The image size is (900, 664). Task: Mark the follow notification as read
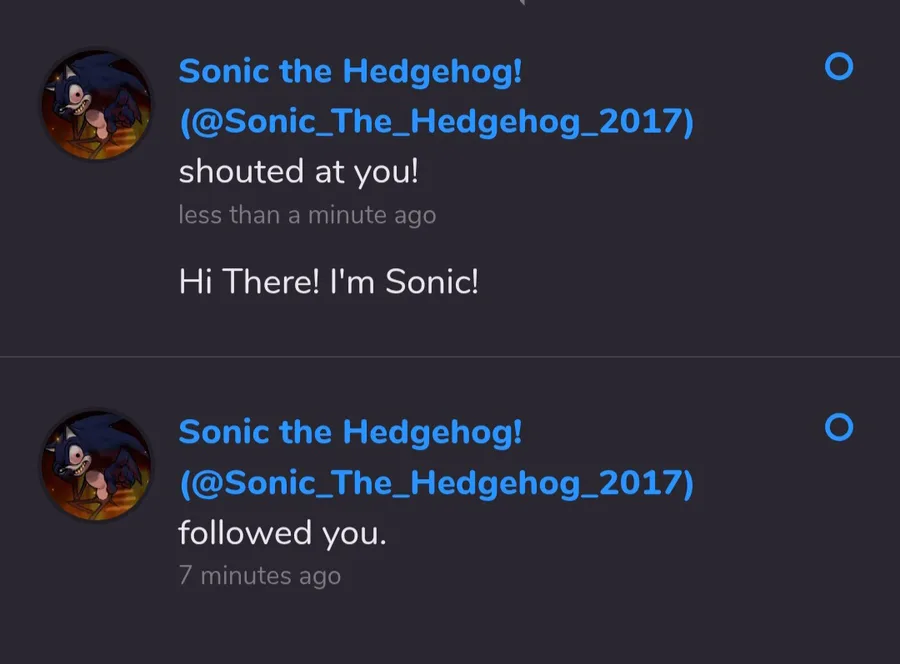(x=838, y=428)
